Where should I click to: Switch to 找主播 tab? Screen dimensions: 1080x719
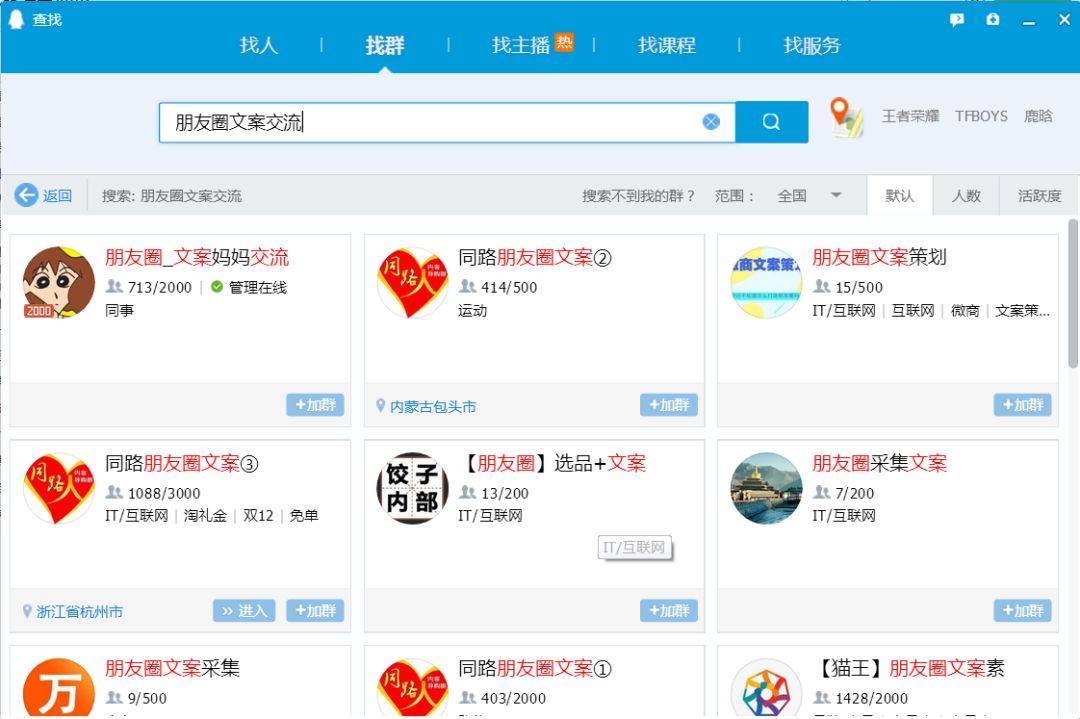(x=521, y=45)
